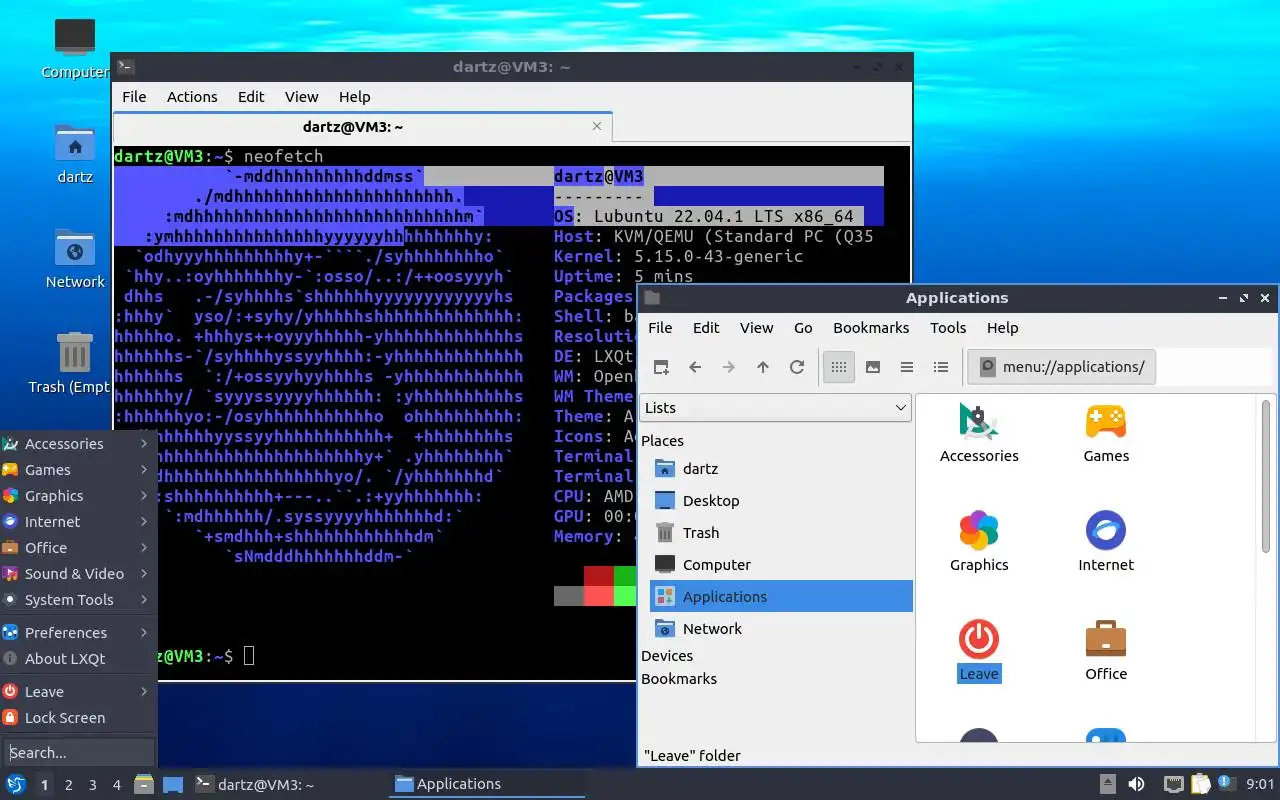The image size is (1280, 800).
Task: Launch file manager from the panel quicklaunch
Action: [143, 784]
